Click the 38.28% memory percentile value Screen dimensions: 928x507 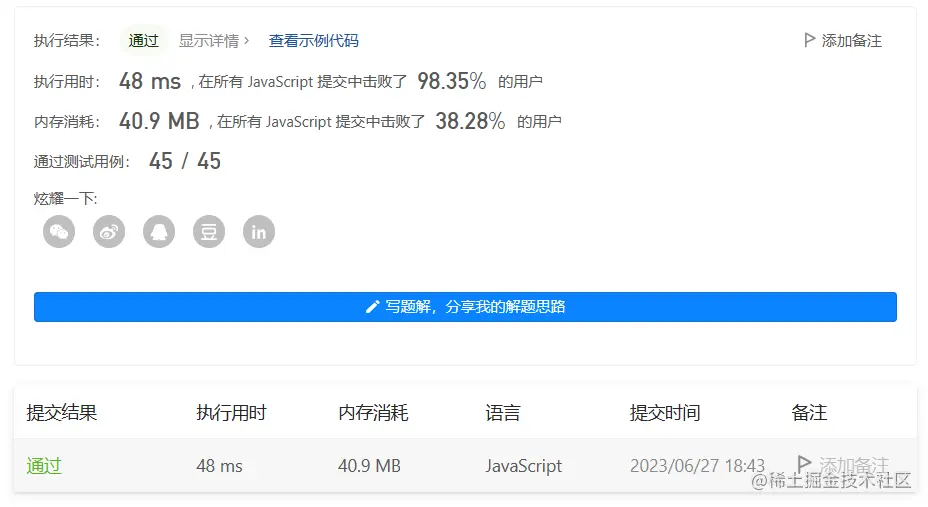tap(471, 121)
